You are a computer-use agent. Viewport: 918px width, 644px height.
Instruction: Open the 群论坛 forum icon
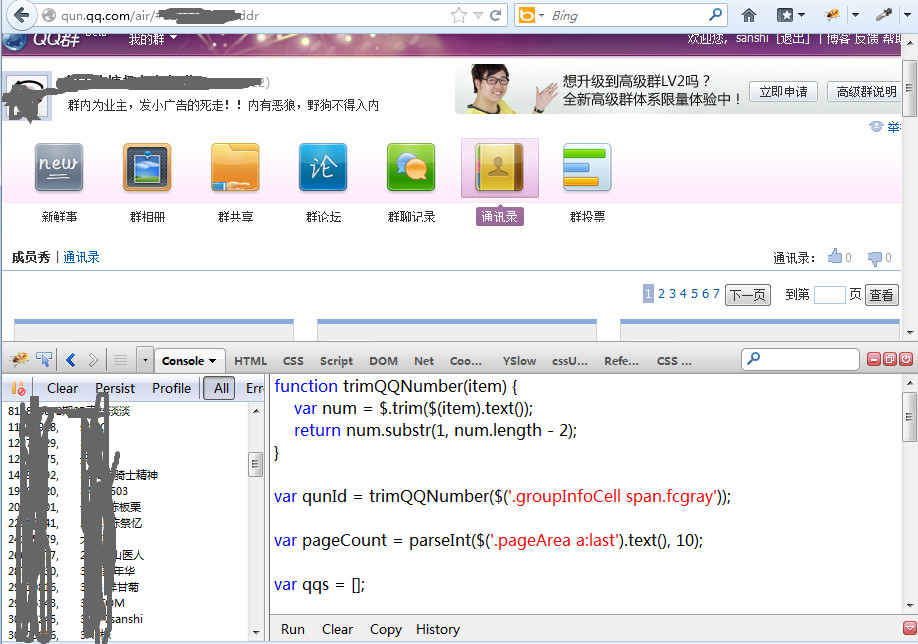point(323,168)
